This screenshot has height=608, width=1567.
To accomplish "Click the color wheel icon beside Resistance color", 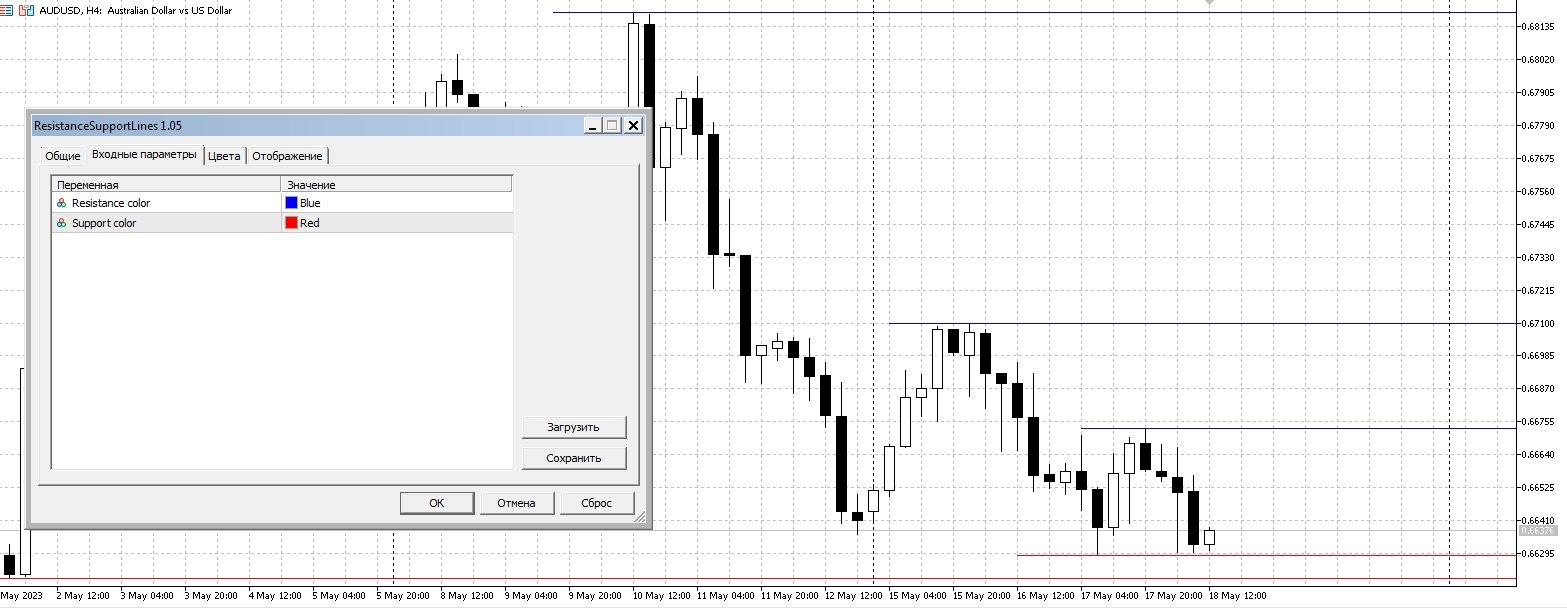I will point(59,202).
